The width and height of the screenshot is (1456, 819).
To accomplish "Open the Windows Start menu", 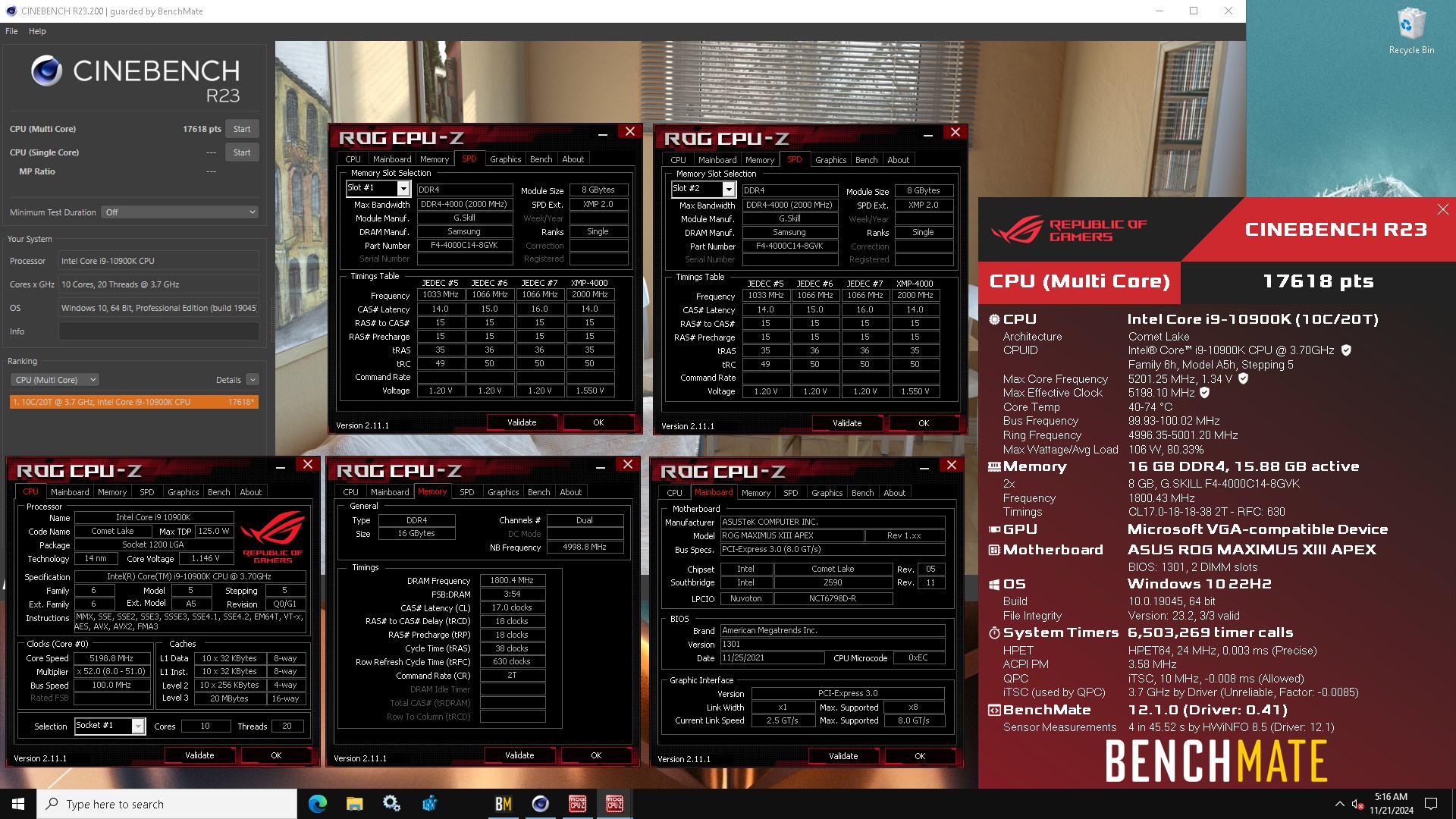I will pyautogui.click(x=18, y=804).
